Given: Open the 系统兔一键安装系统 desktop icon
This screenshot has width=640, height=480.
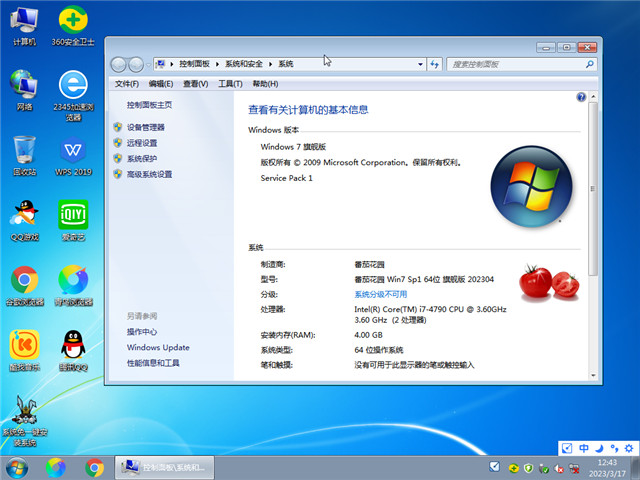Looking at the screenshot, I should click(x=25, y=420).
